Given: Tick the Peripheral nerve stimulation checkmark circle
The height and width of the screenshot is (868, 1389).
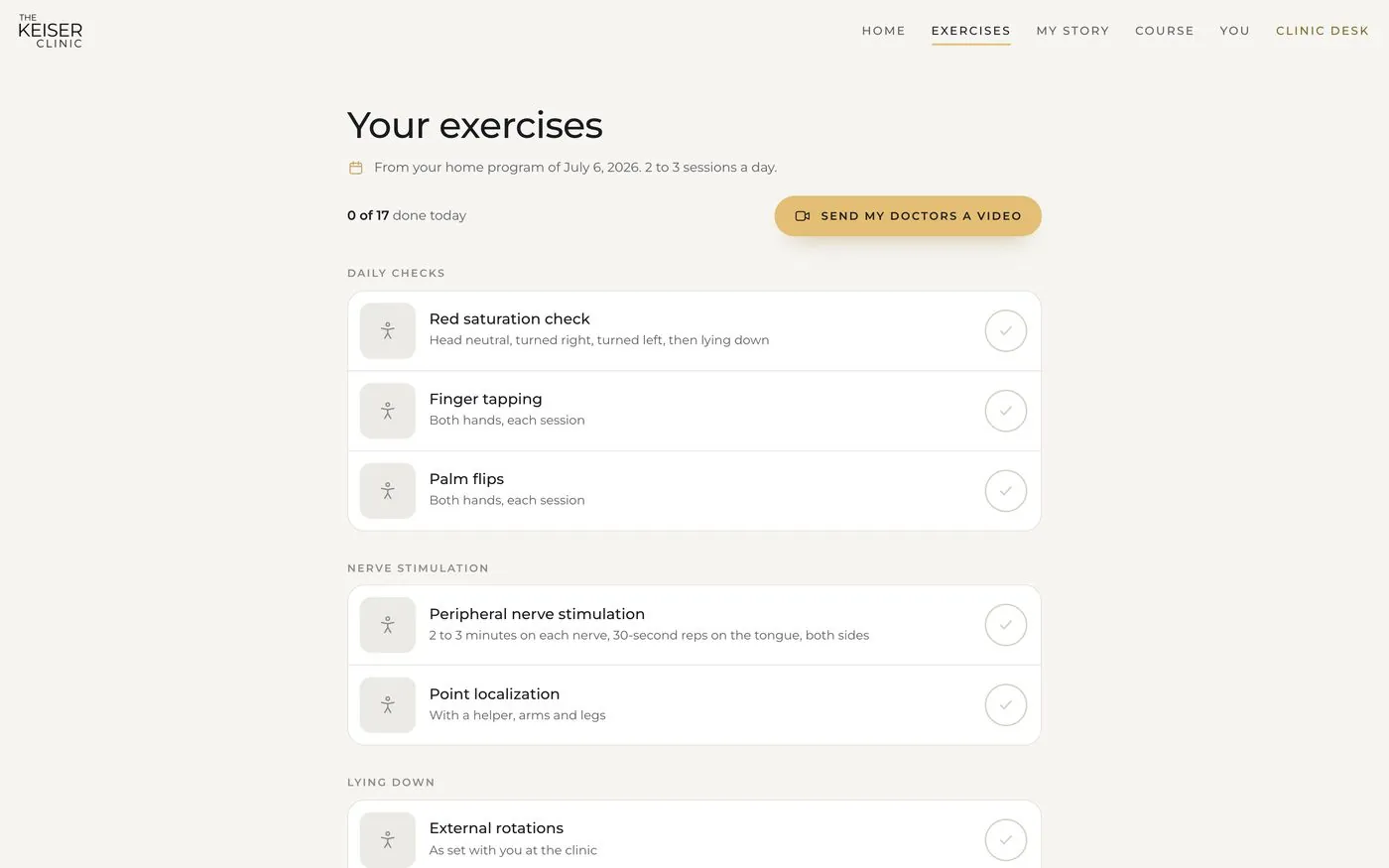Looking at the screenshot, I should click(1005, 625).
